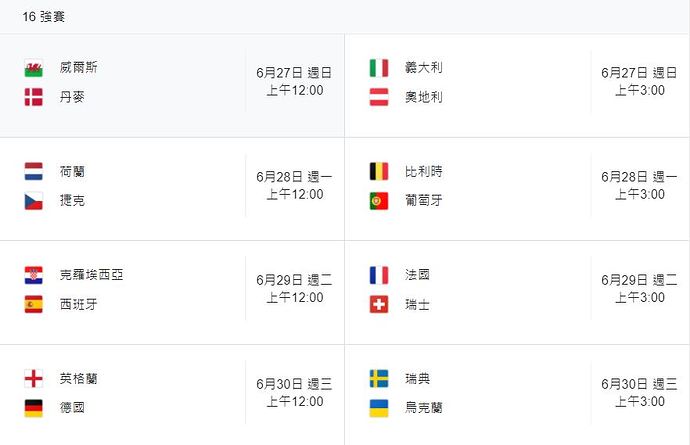Select the 荷蘭 team name

(x=72, y=171)
